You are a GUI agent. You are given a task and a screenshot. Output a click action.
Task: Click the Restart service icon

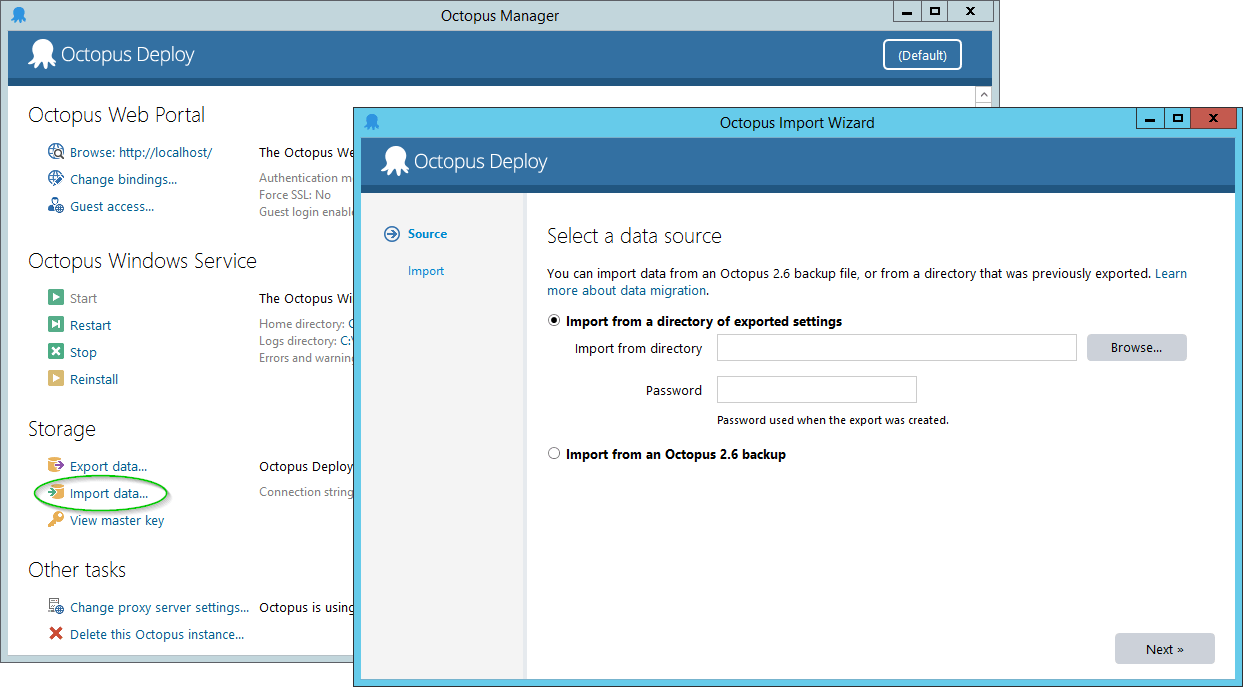click(x=56, y=325)
